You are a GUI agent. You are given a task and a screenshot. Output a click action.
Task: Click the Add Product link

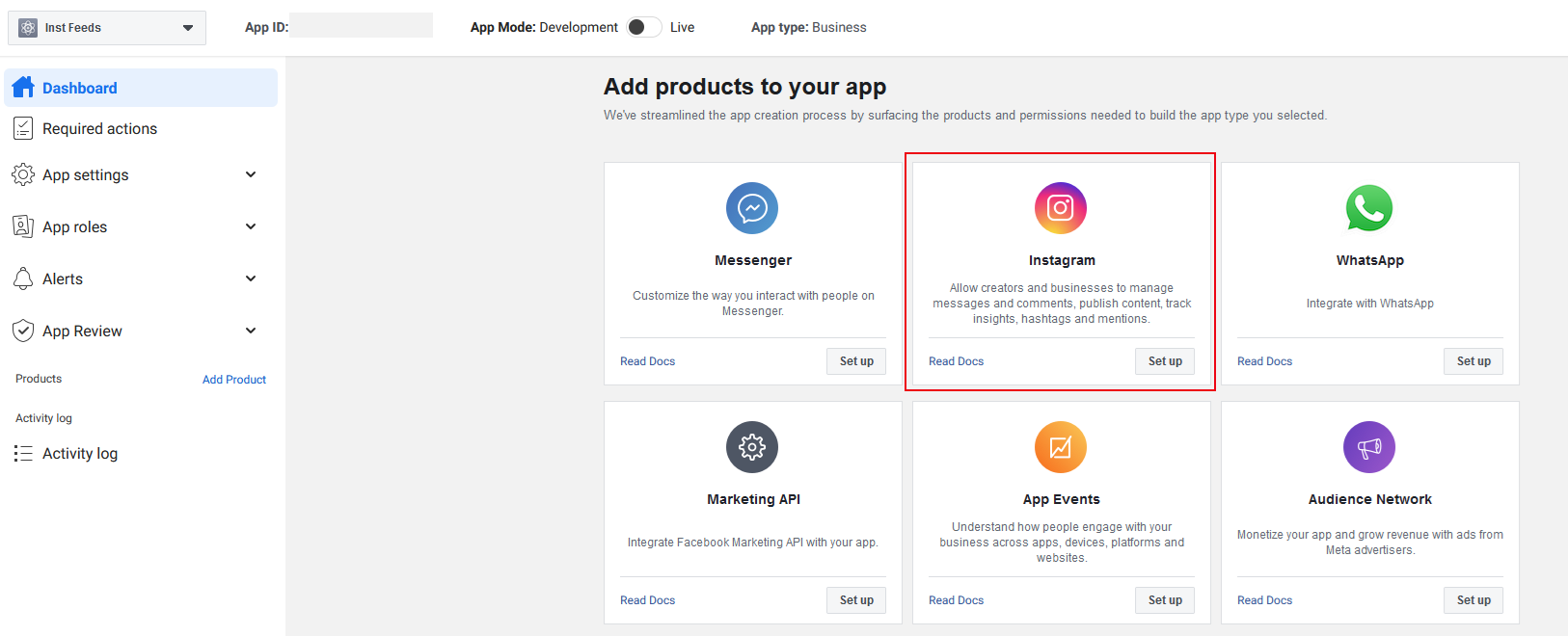(x=234, y=380)
